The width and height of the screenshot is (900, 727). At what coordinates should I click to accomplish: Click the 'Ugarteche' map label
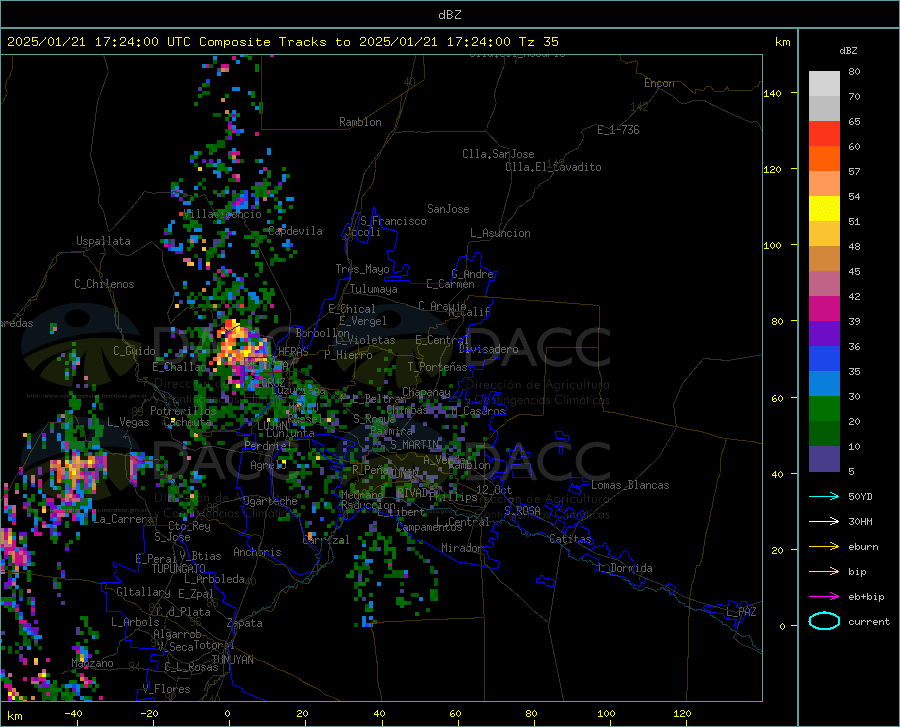click(270, 501)
